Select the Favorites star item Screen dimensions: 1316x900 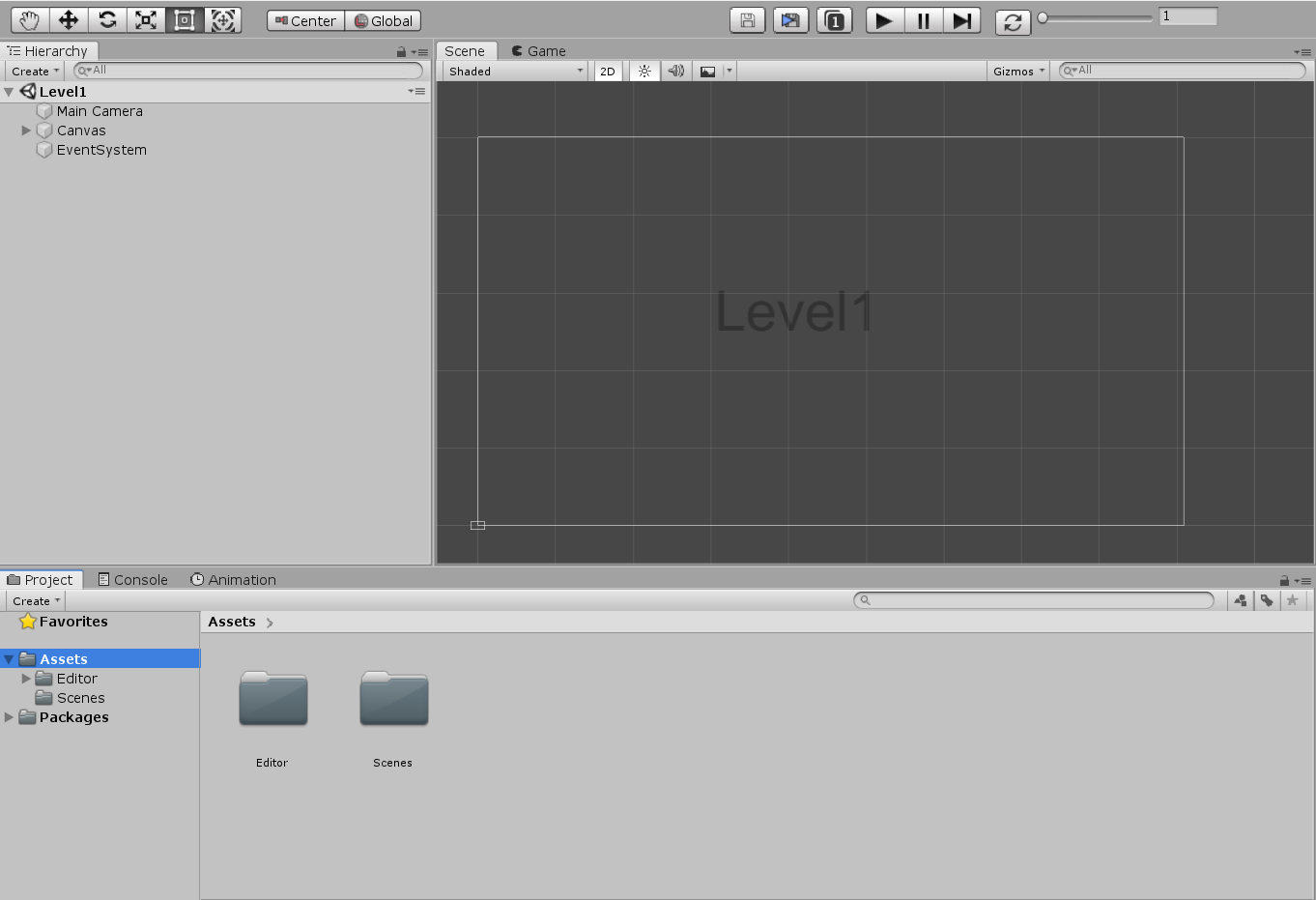(x=64, y=622)
